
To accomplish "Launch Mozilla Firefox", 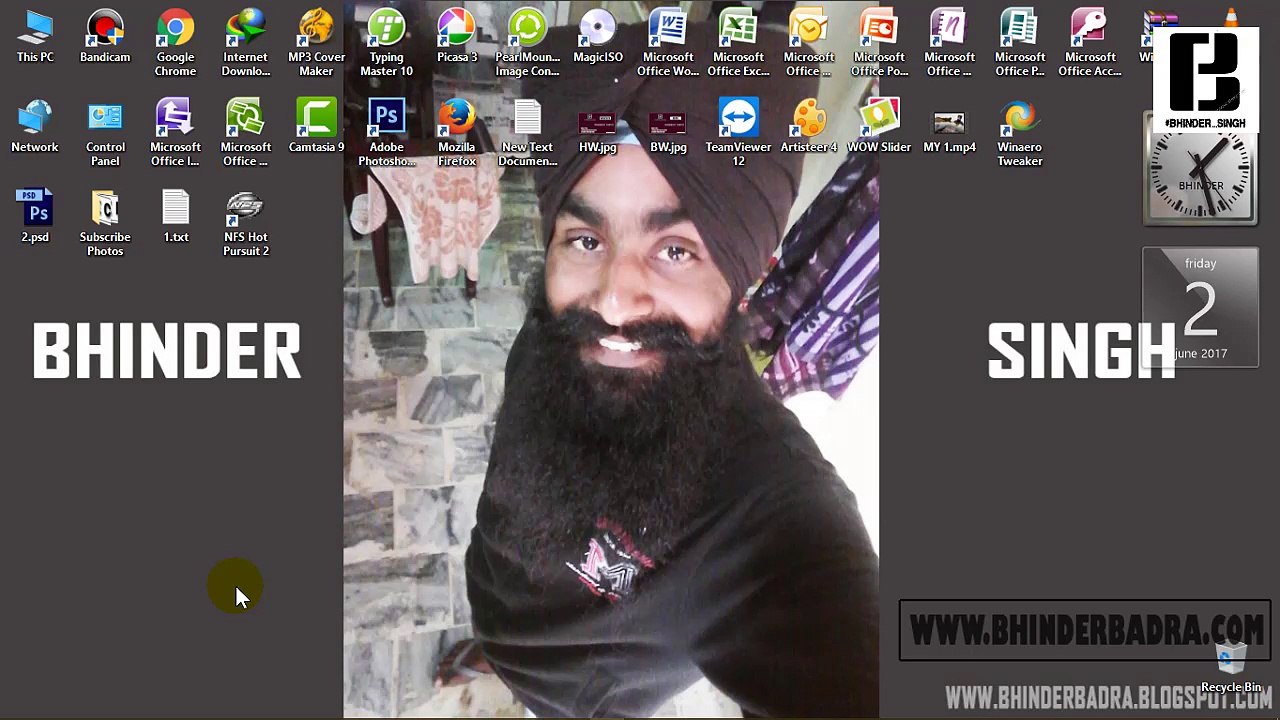I will pyautogui.click(x=457, y=133).
